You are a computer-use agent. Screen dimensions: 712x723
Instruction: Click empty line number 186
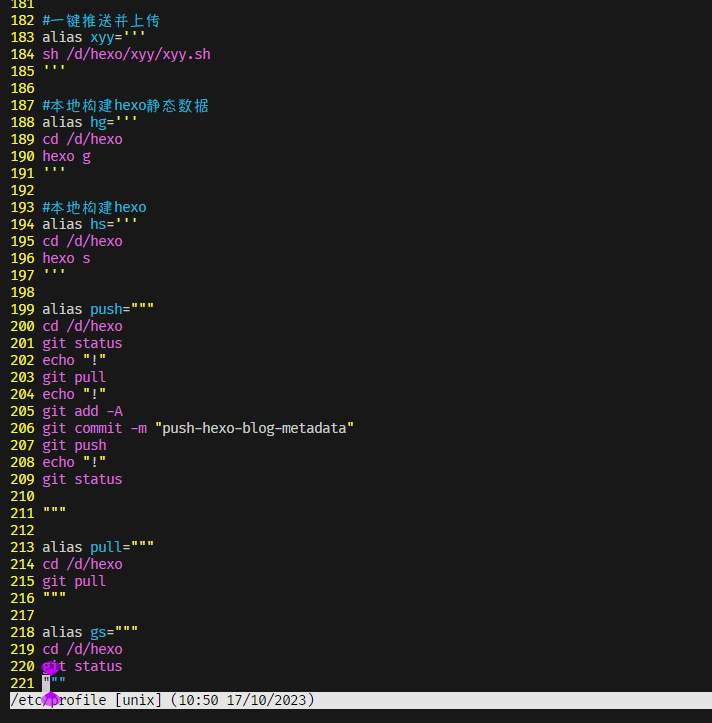point(23,89)
